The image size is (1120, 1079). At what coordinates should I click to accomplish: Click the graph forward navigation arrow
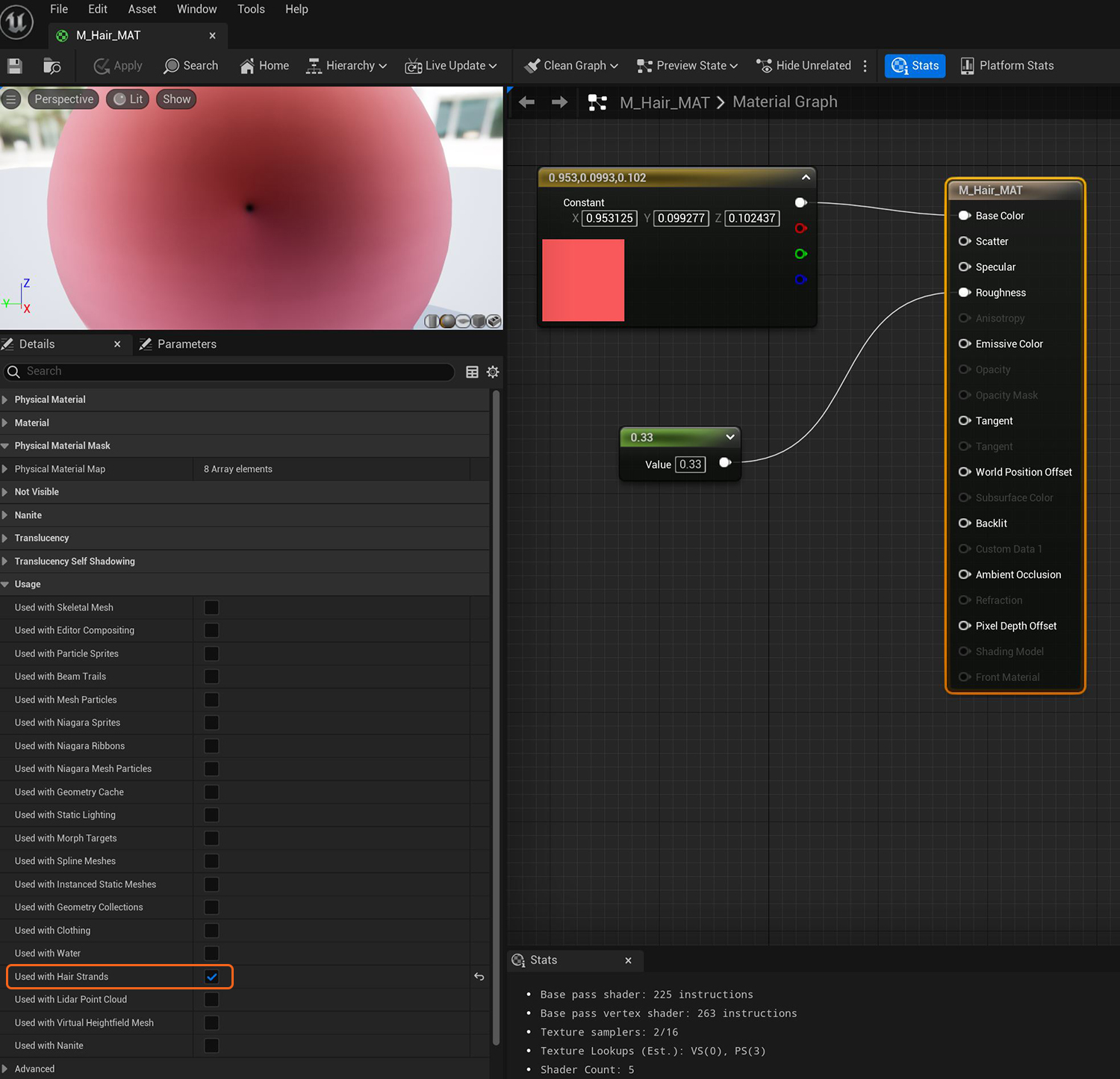point(559,102)
